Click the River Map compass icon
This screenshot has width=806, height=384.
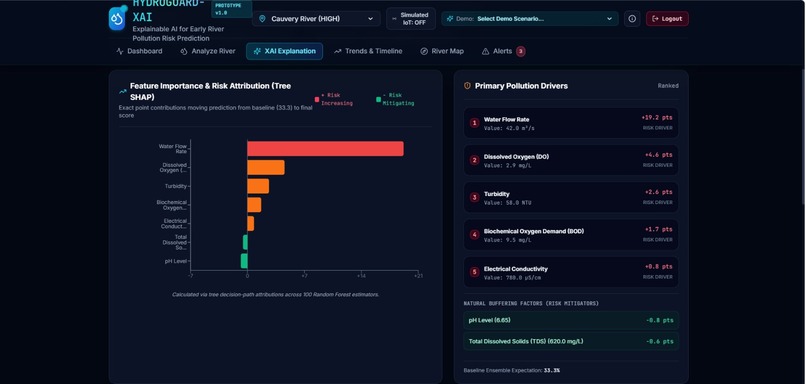click(424, 51)
